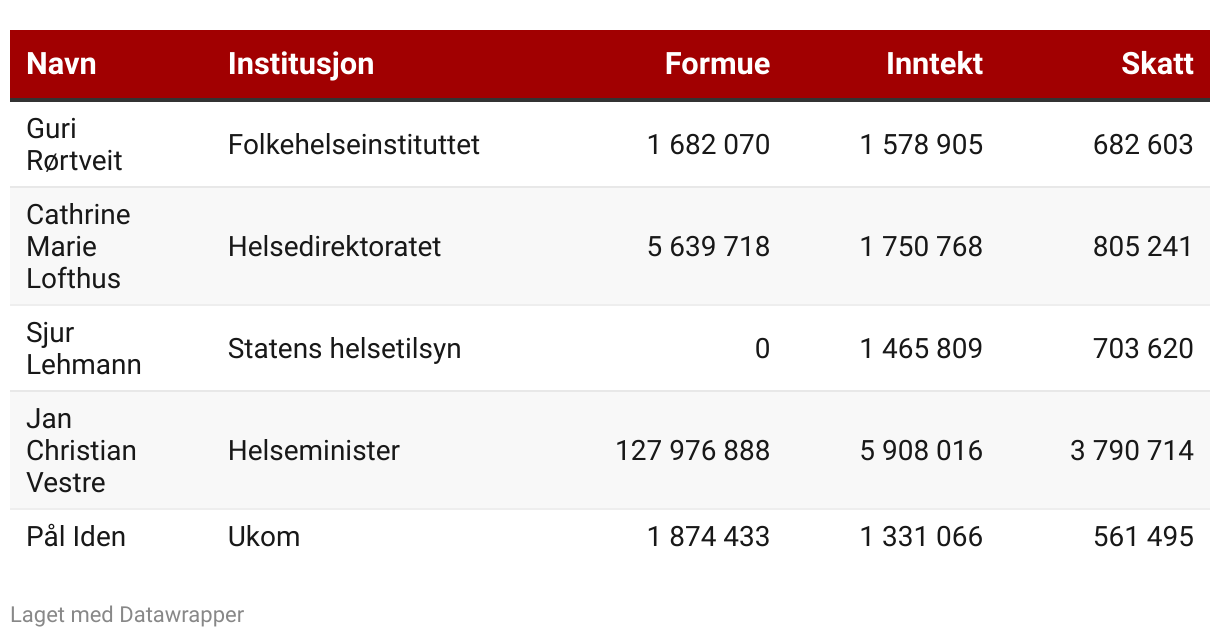Select the 127 976 888 Formue value

pyautogui.click(x=692, y=450)
